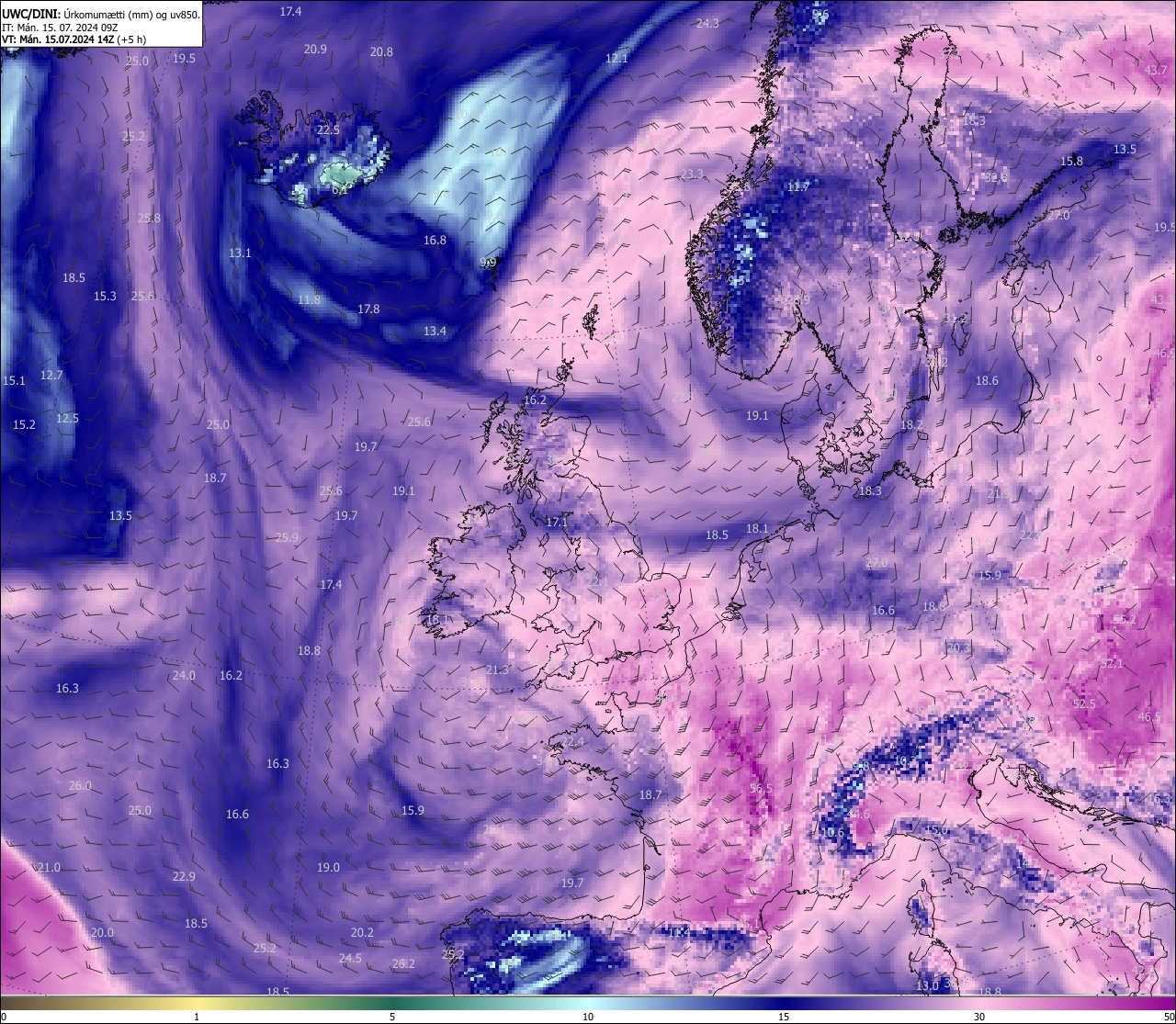Click the 13.1 value southwest of Iceland
The image size is (1176, 1024).
pyautogui.click(x=240, y=253)
